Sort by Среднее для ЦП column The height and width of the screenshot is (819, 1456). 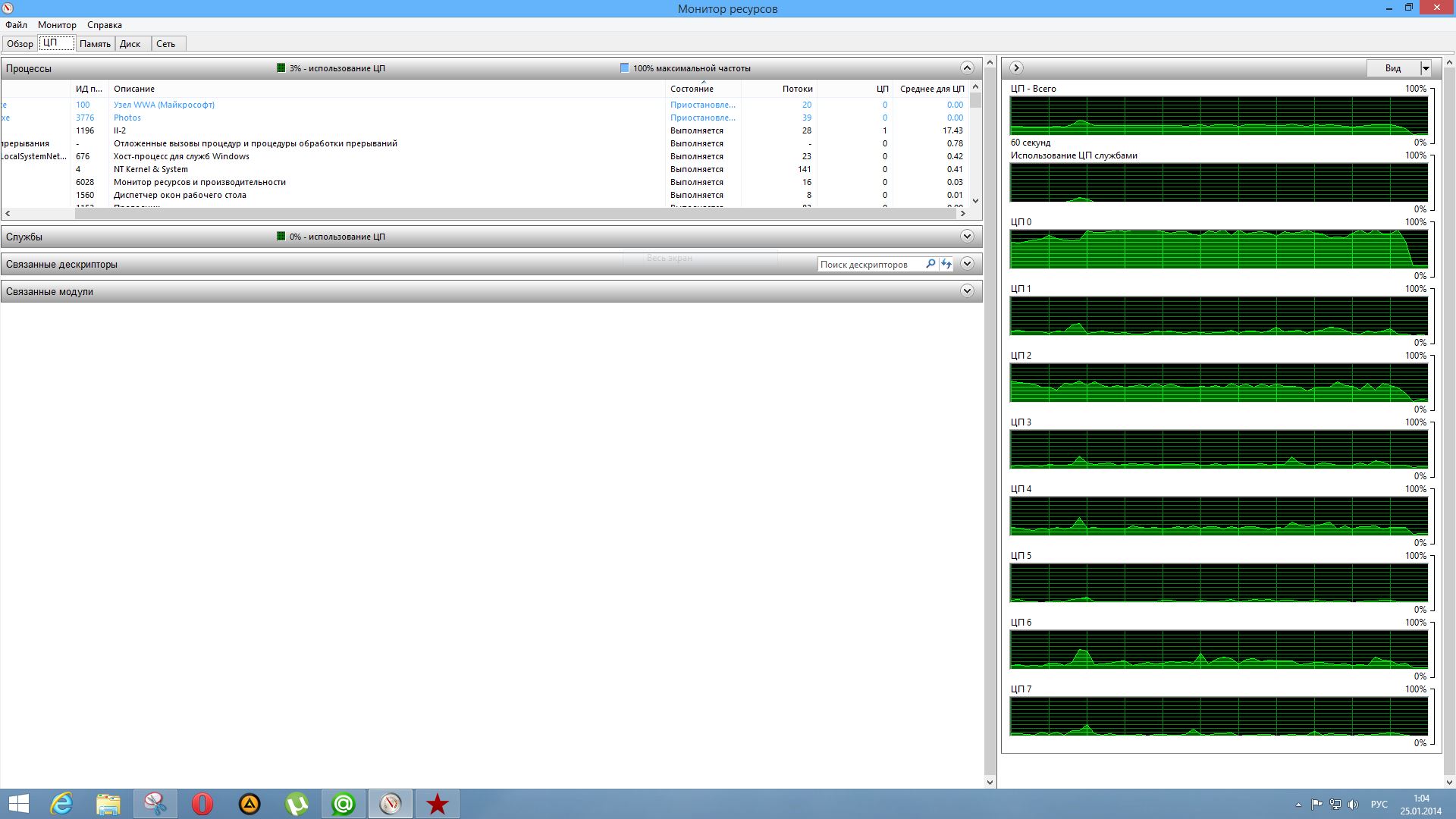tap(932, 89)
